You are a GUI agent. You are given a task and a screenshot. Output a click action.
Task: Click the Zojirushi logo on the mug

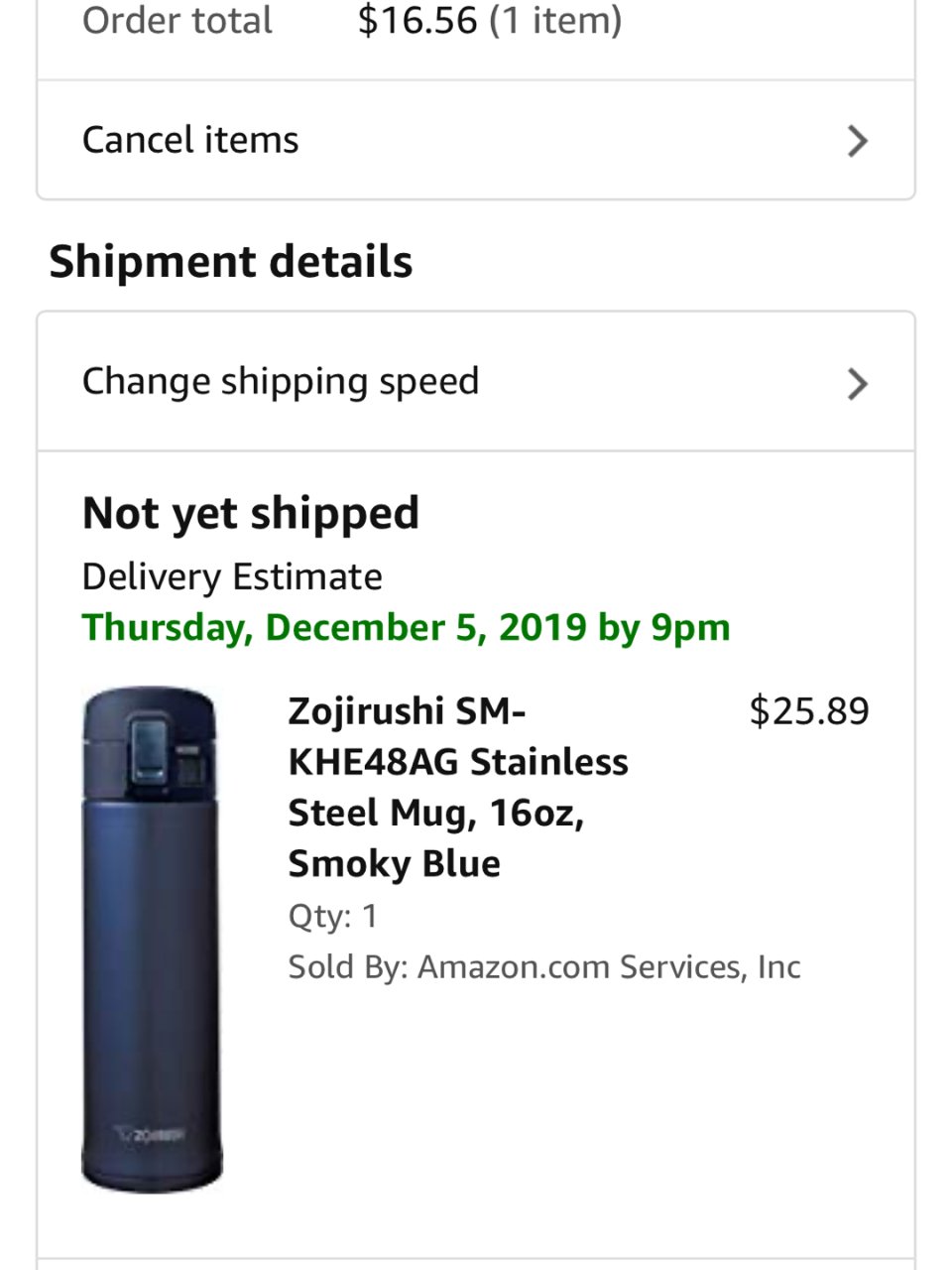151,1133
